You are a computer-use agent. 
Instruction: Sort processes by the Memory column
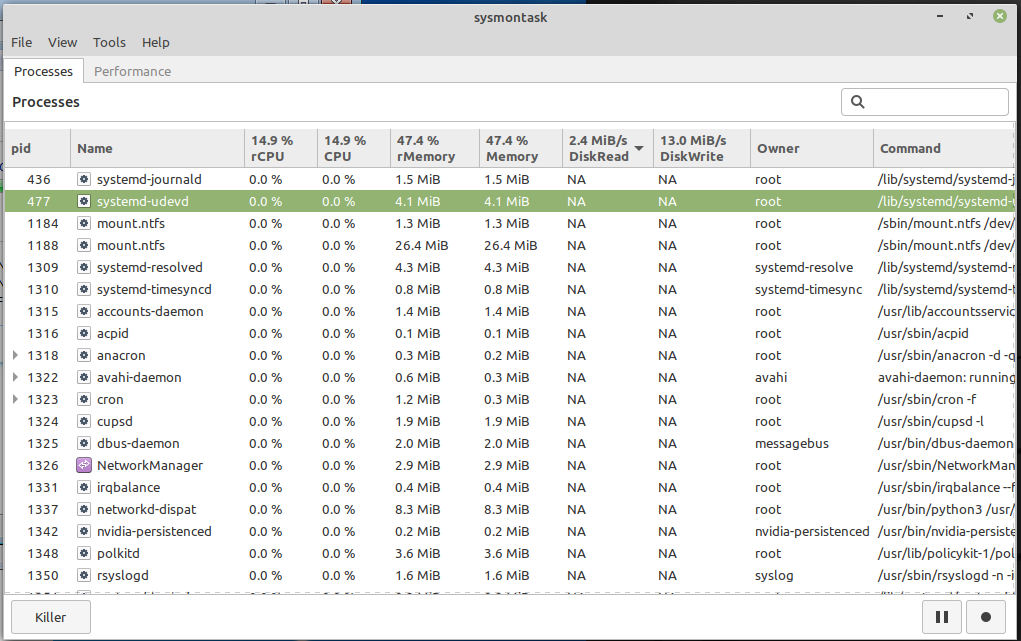[510, 148]
